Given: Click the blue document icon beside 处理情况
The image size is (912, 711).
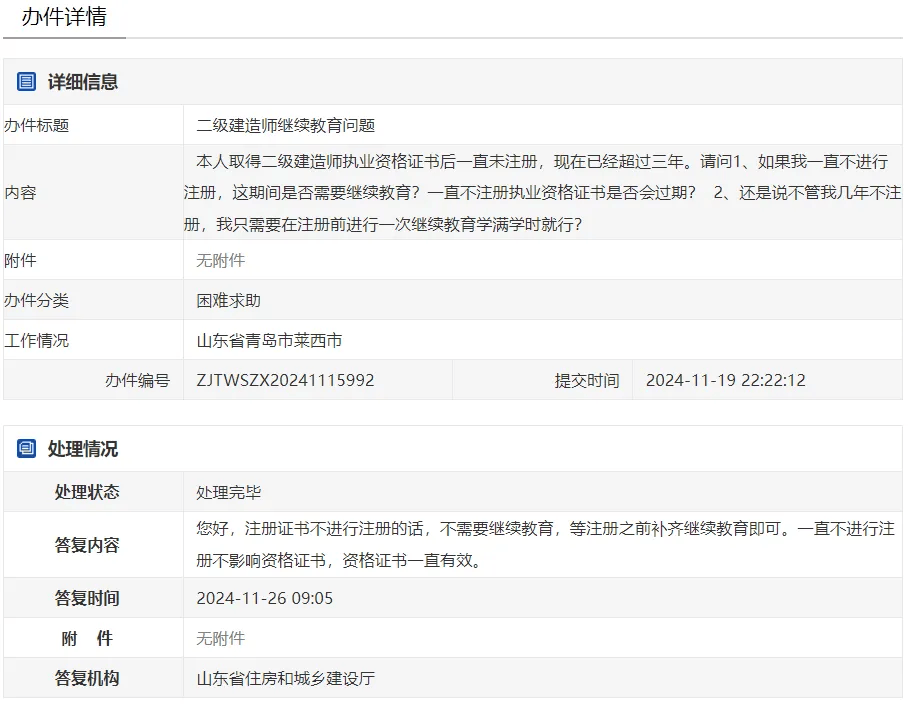Looking at the screenshot, I should [25, 448].
